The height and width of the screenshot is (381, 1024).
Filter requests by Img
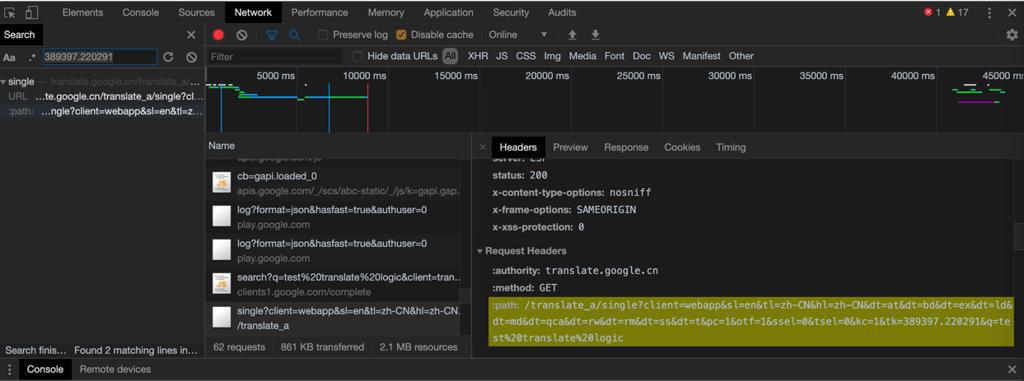(x=552, y=56)
